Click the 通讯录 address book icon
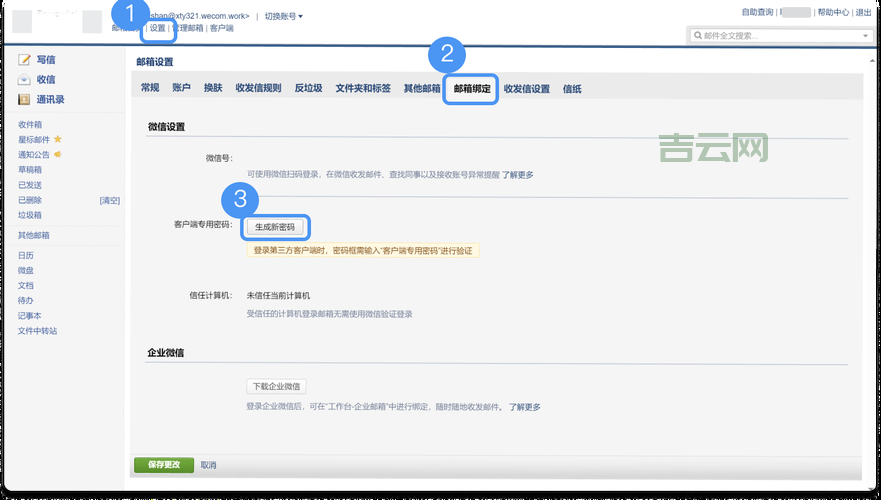The image size is (881, 500). [24, 99]
